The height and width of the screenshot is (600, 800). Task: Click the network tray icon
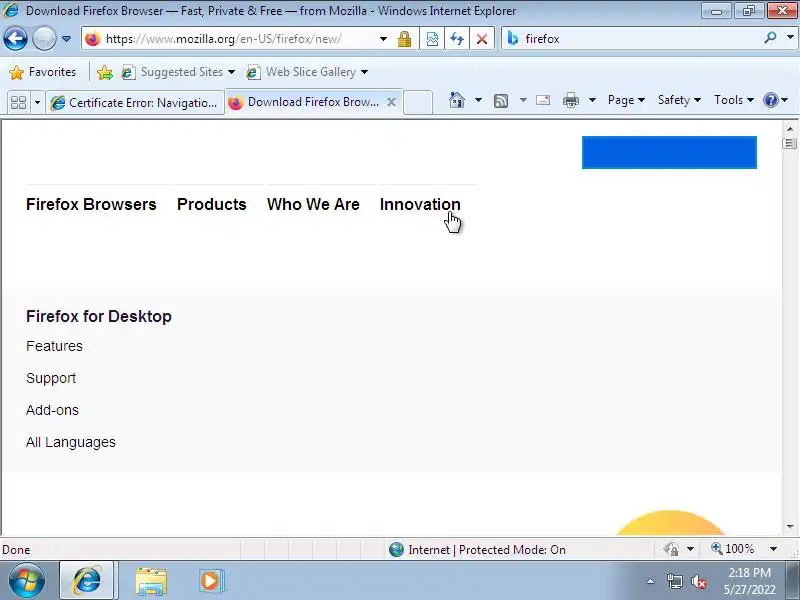point(674,581)
